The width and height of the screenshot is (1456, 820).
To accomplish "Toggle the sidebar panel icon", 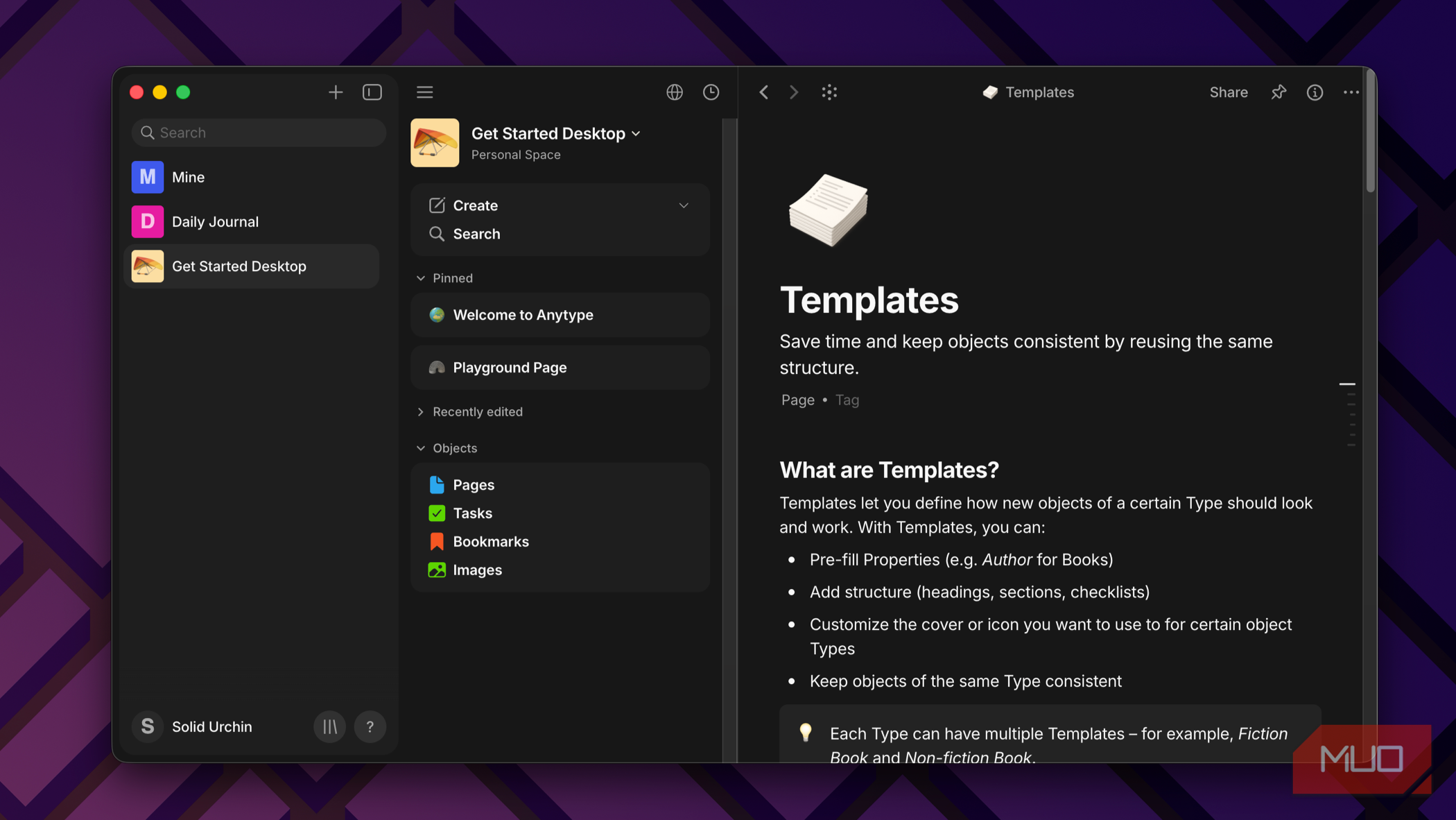I will tap(372, 92).
